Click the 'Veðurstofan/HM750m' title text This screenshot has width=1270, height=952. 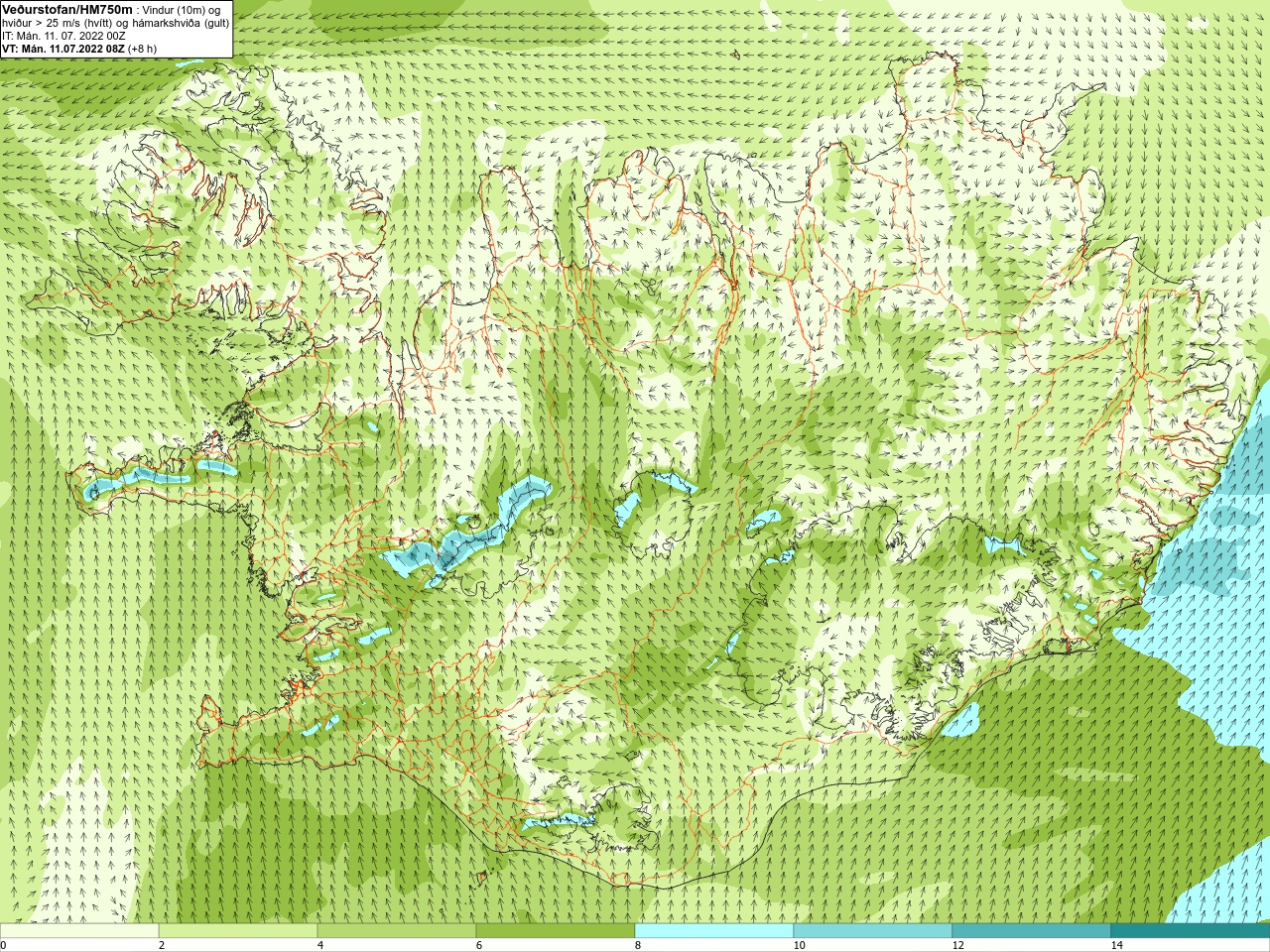coord(67,9)
